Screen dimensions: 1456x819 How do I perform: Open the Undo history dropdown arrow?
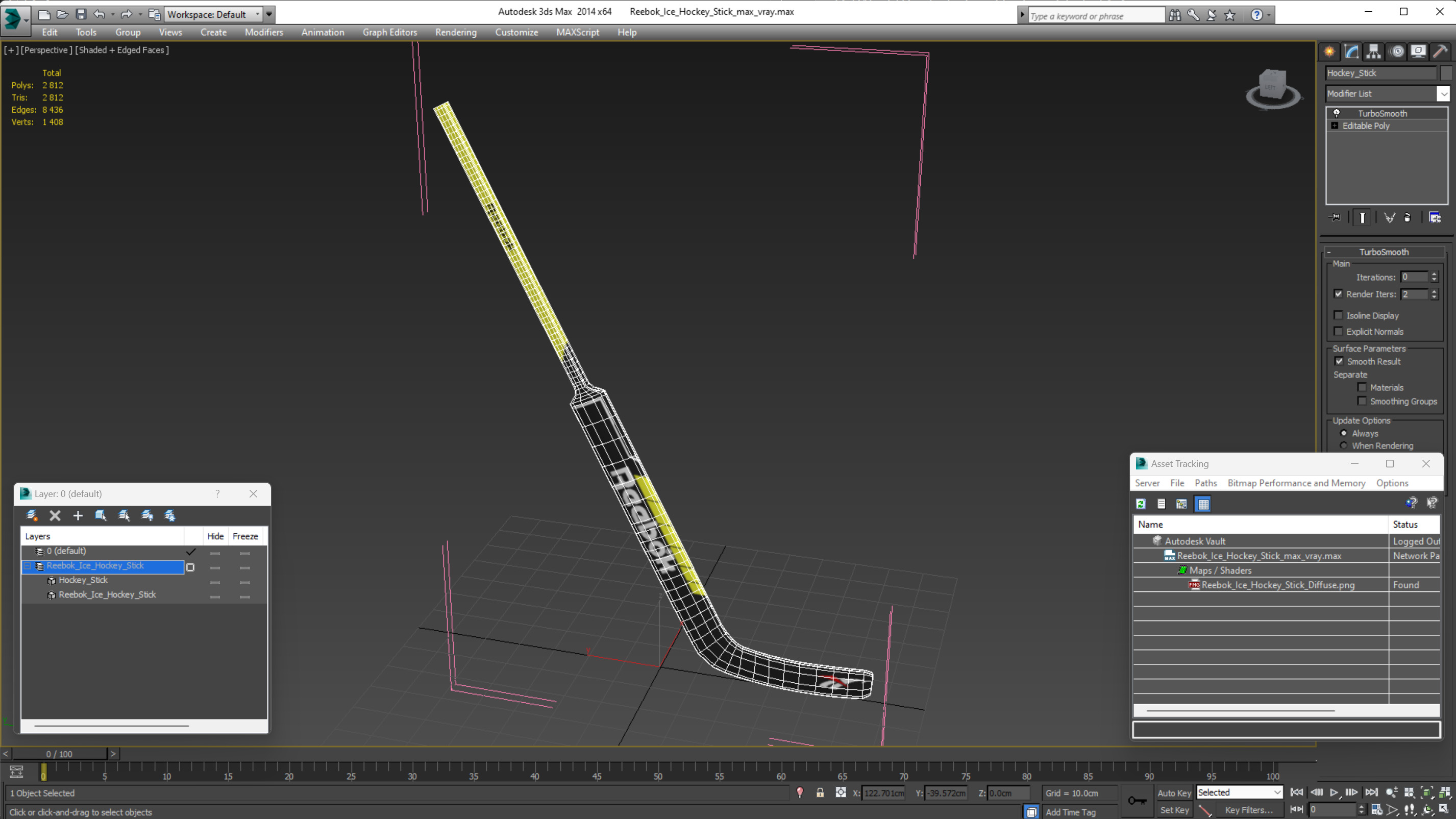click(x=112, y=14)
